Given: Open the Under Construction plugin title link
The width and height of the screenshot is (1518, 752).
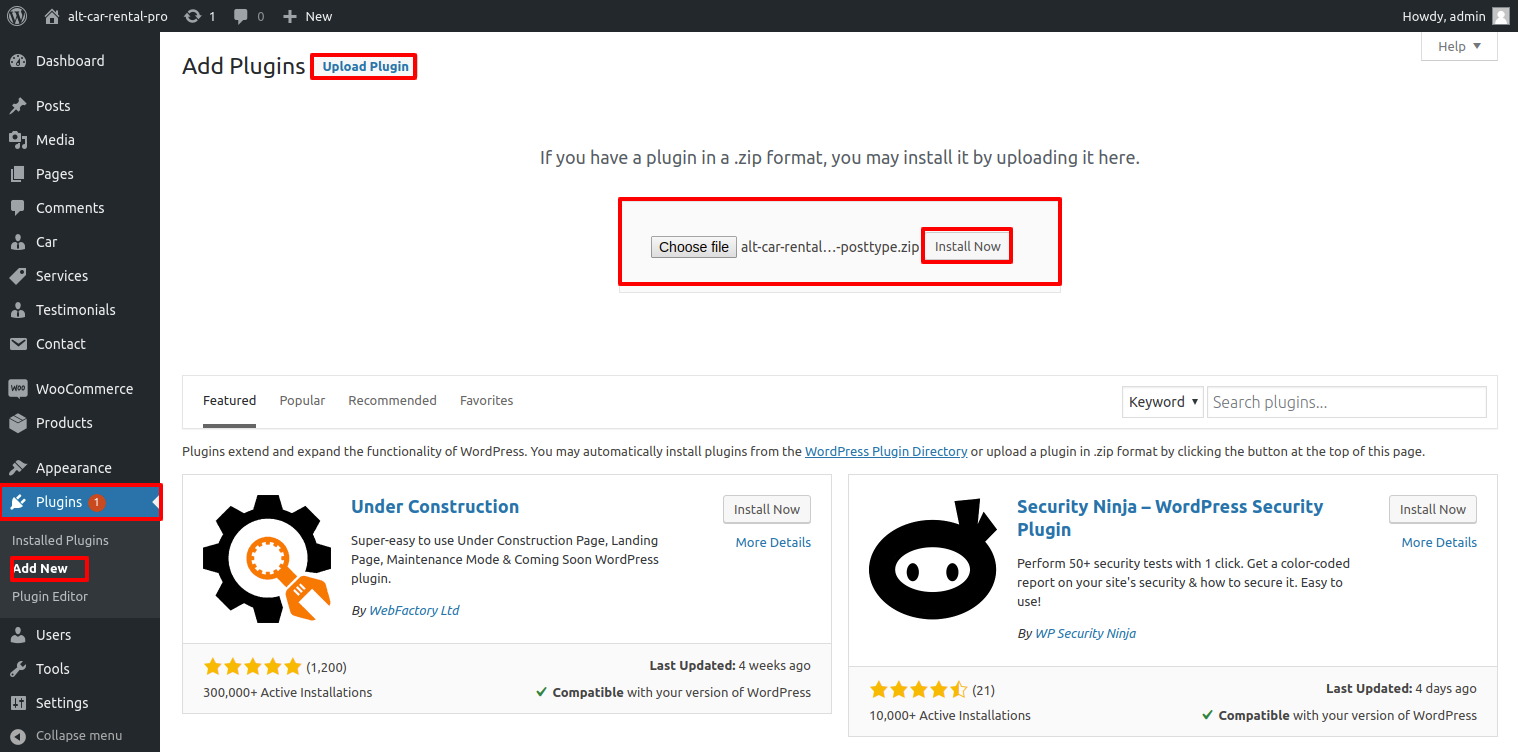Looking at the screenshot, I should coord(435,506).
